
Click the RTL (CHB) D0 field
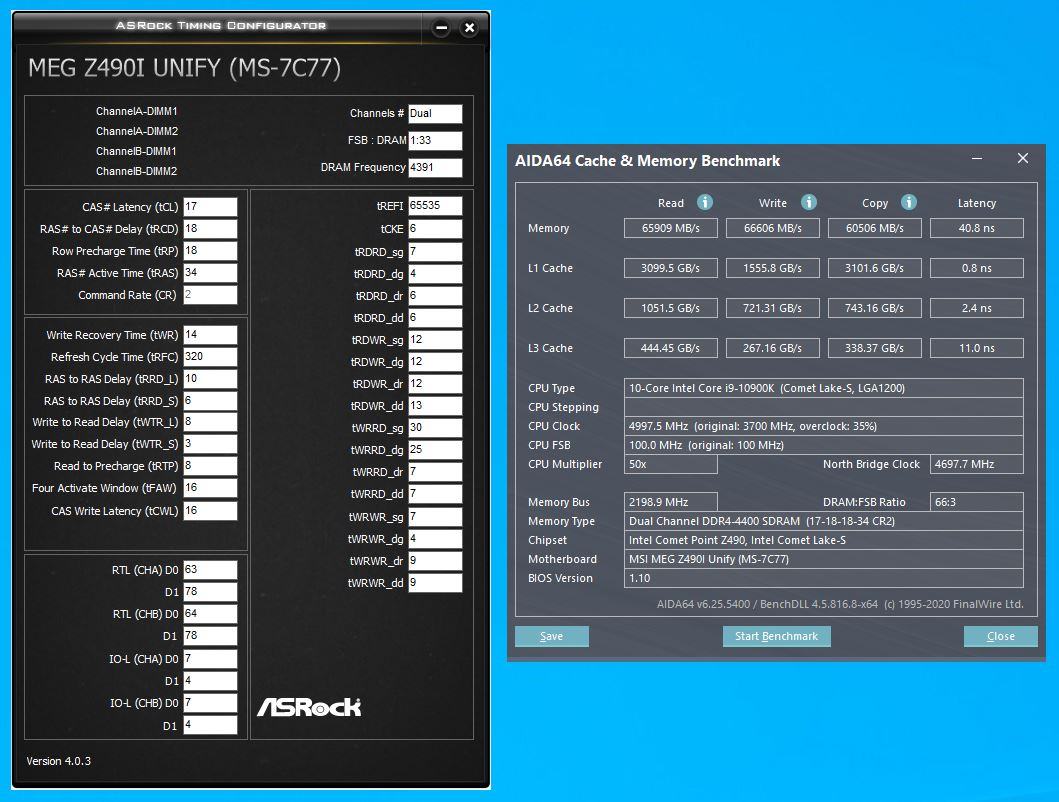click(210, 614)
